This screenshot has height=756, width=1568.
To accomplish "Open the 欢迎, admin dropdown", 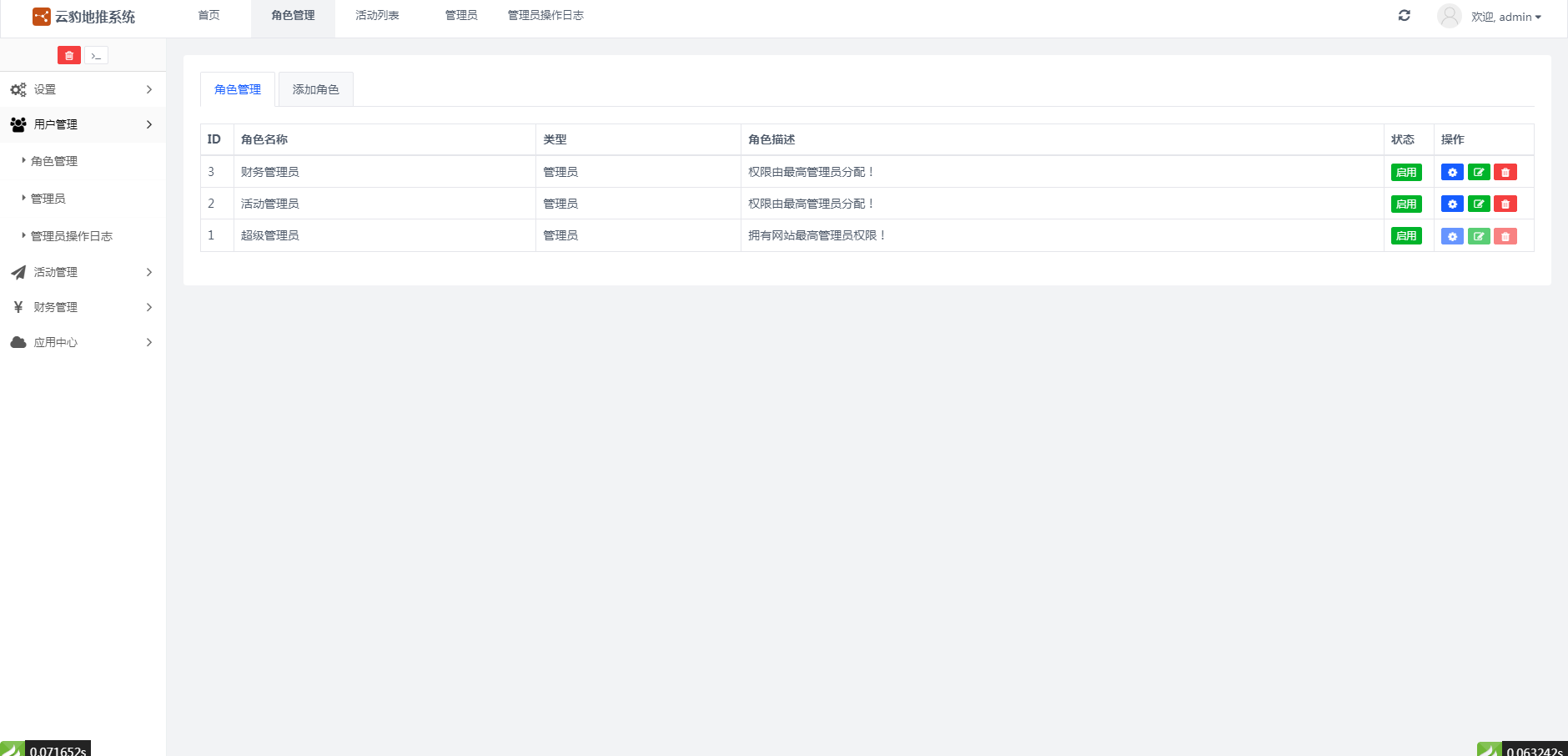I will click(x=1506, y=17).
